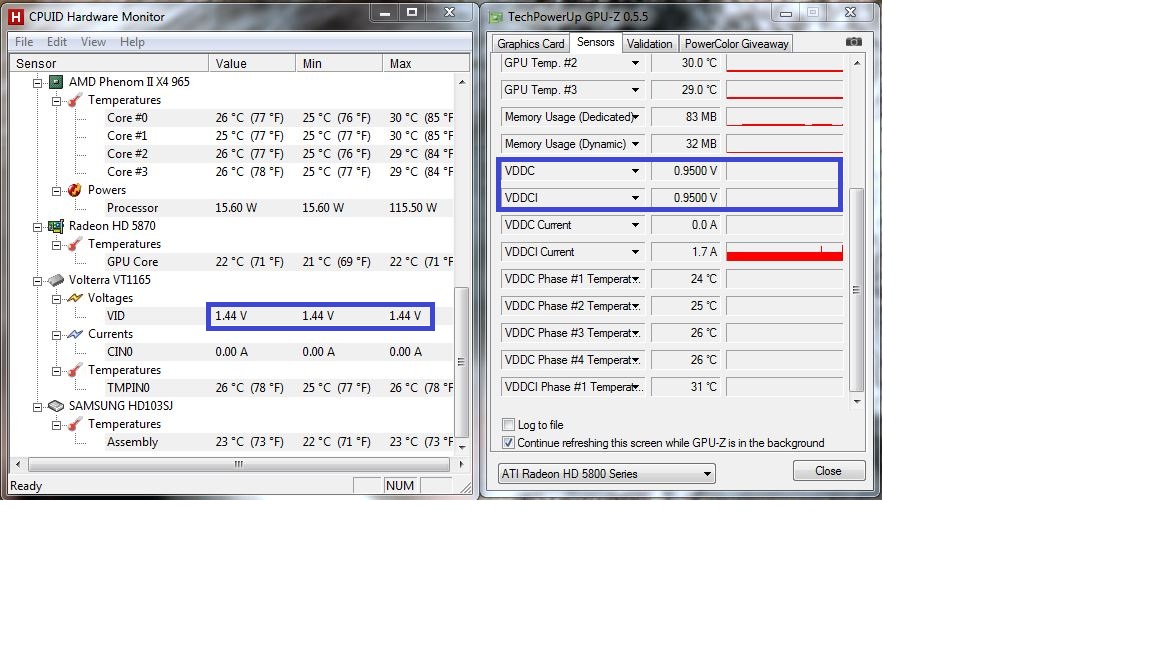Click the thermometer icon under SAMSUNG HD103SJ

[74, 424]
